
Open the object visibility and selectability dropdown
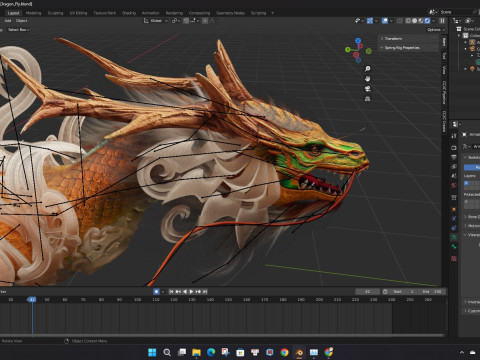(359, 21)
